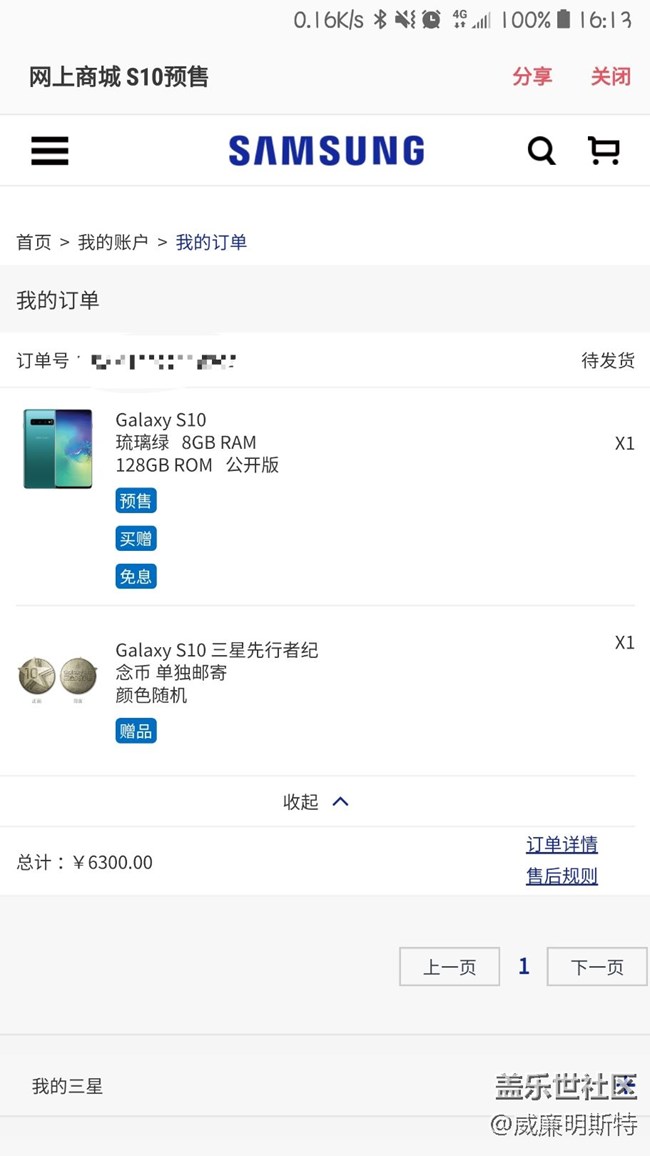650x1156 pixels.
Task: Click the SAMSUNG logo
Action: pyautogui.click(x=325, y=150)
